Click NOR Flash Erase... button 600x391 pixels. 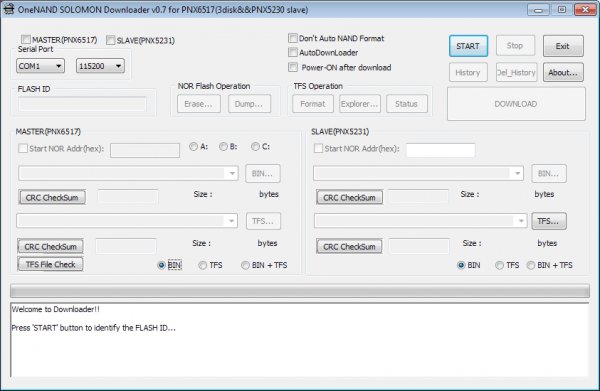(199, 104)
